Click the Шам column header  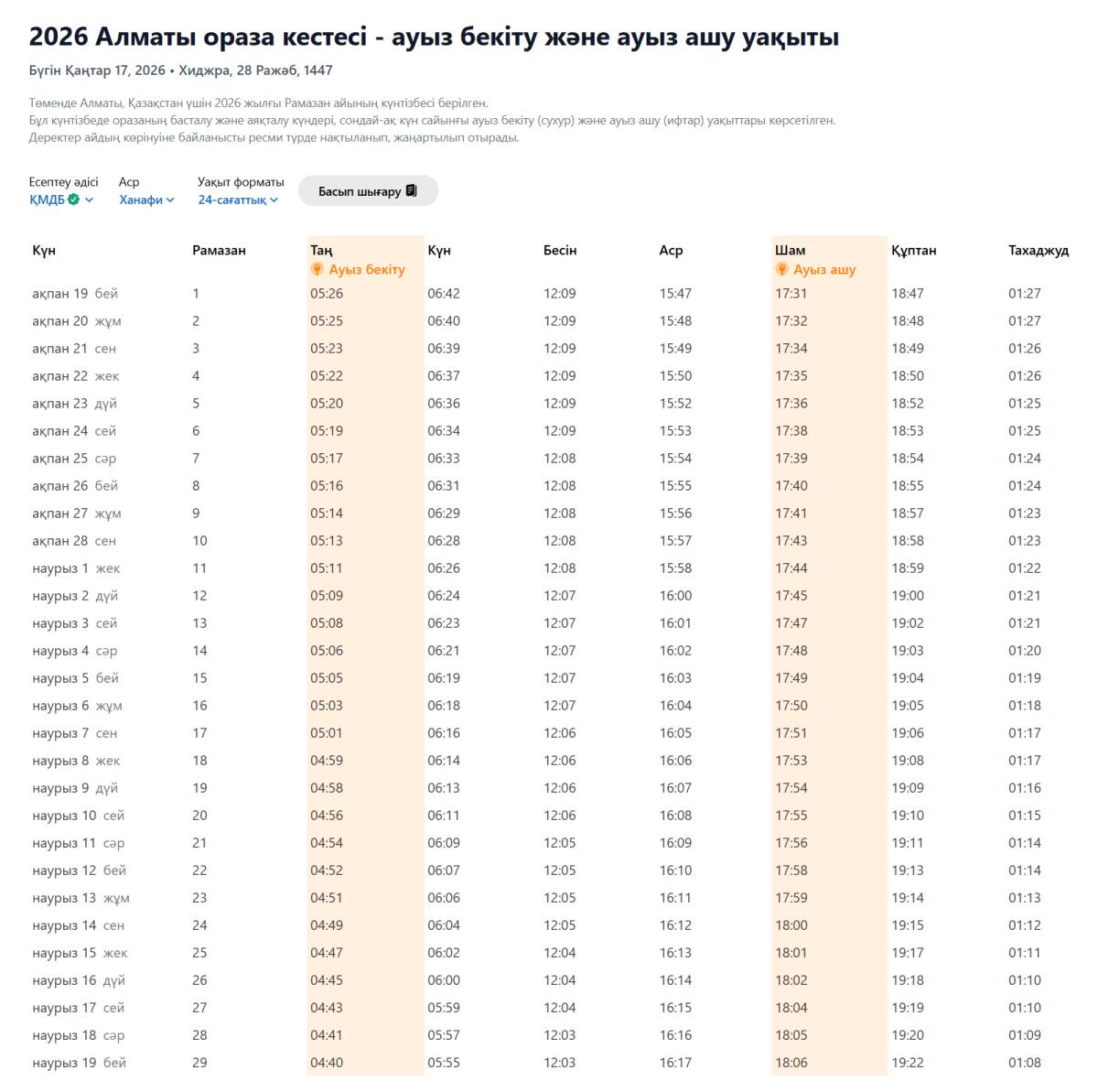click(790, 250)
